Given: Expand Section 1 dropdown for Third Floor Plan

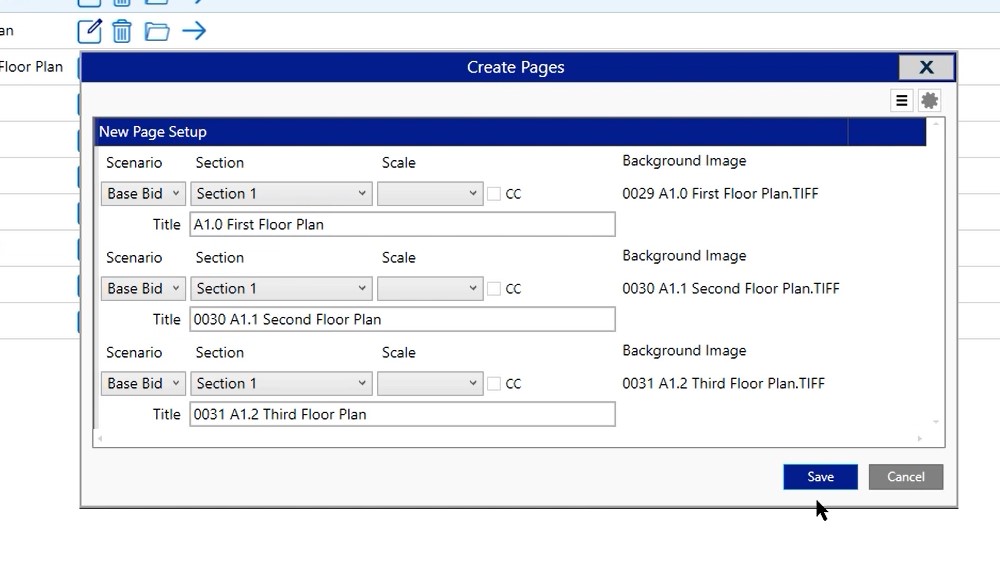Looking at the screenshot, I should click(282, 384).
